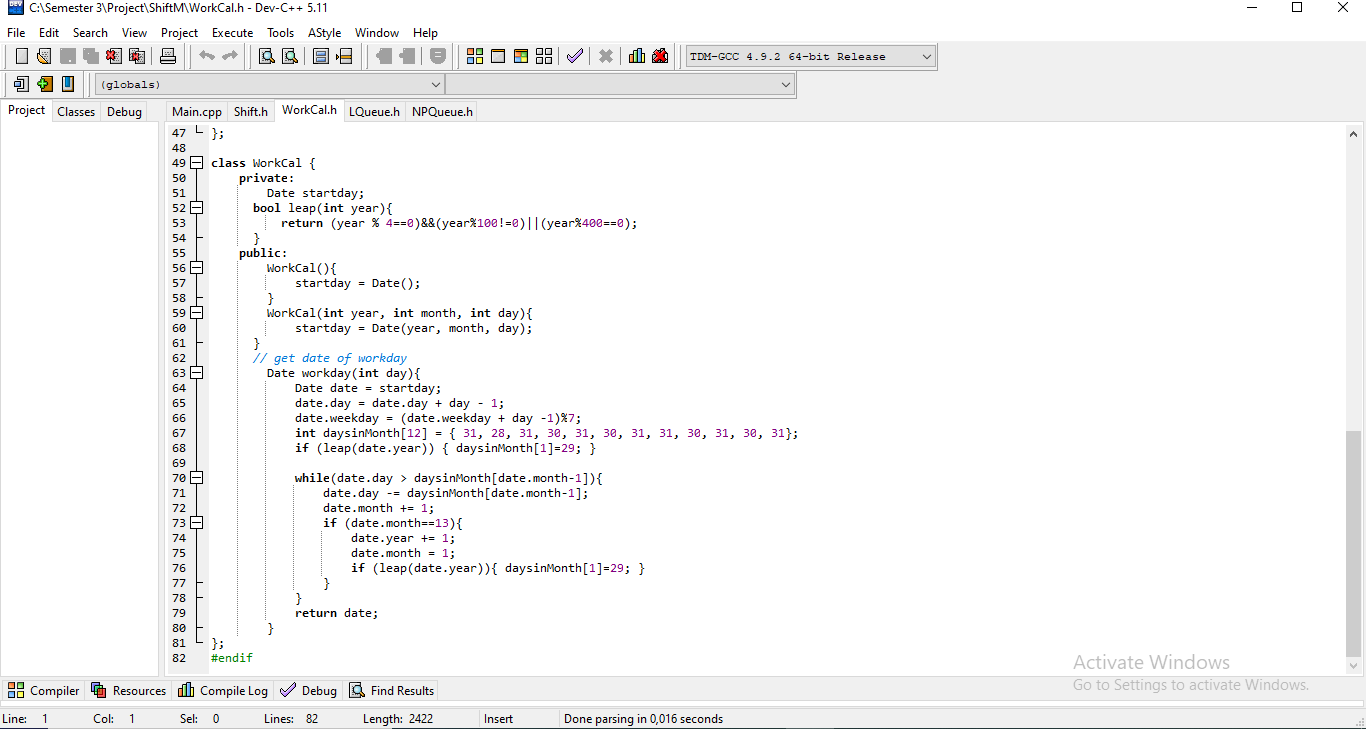Click the Redo arrow in the toolbar
Image resolution: width=1366 pixels, height=729 pixels.
[230, 56]
